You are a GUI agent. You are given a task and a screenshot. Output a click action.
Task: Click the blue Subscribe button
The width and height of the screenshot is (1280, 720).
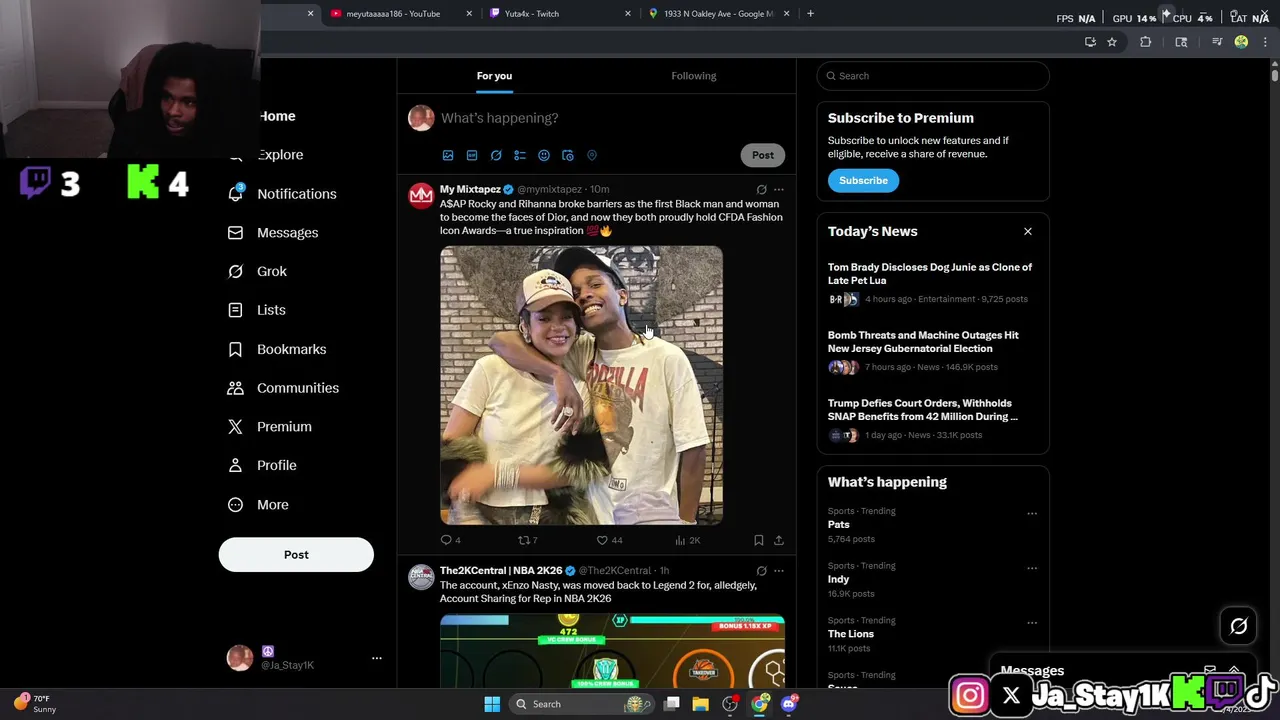pos(863,181)
